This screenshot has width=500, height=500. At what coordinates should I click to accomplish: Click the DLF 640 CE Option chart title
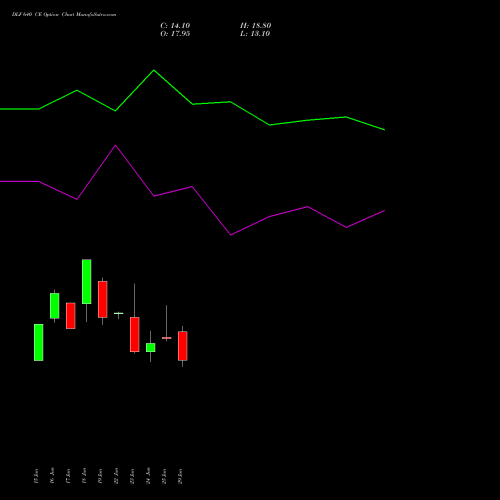64,15
